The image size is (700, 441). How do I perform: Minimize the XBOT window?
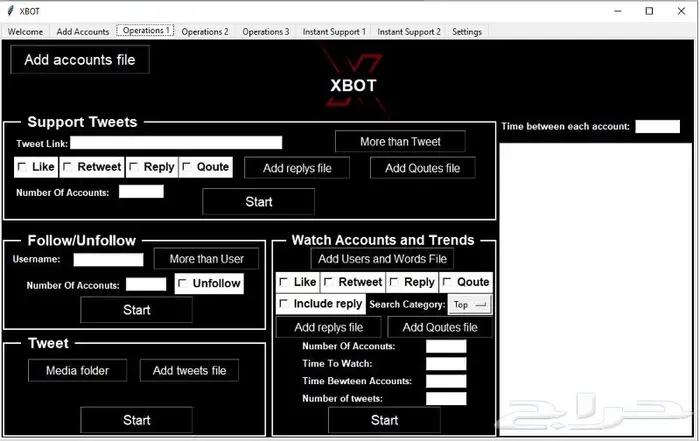pyautogui.click(x=618, y=11)
